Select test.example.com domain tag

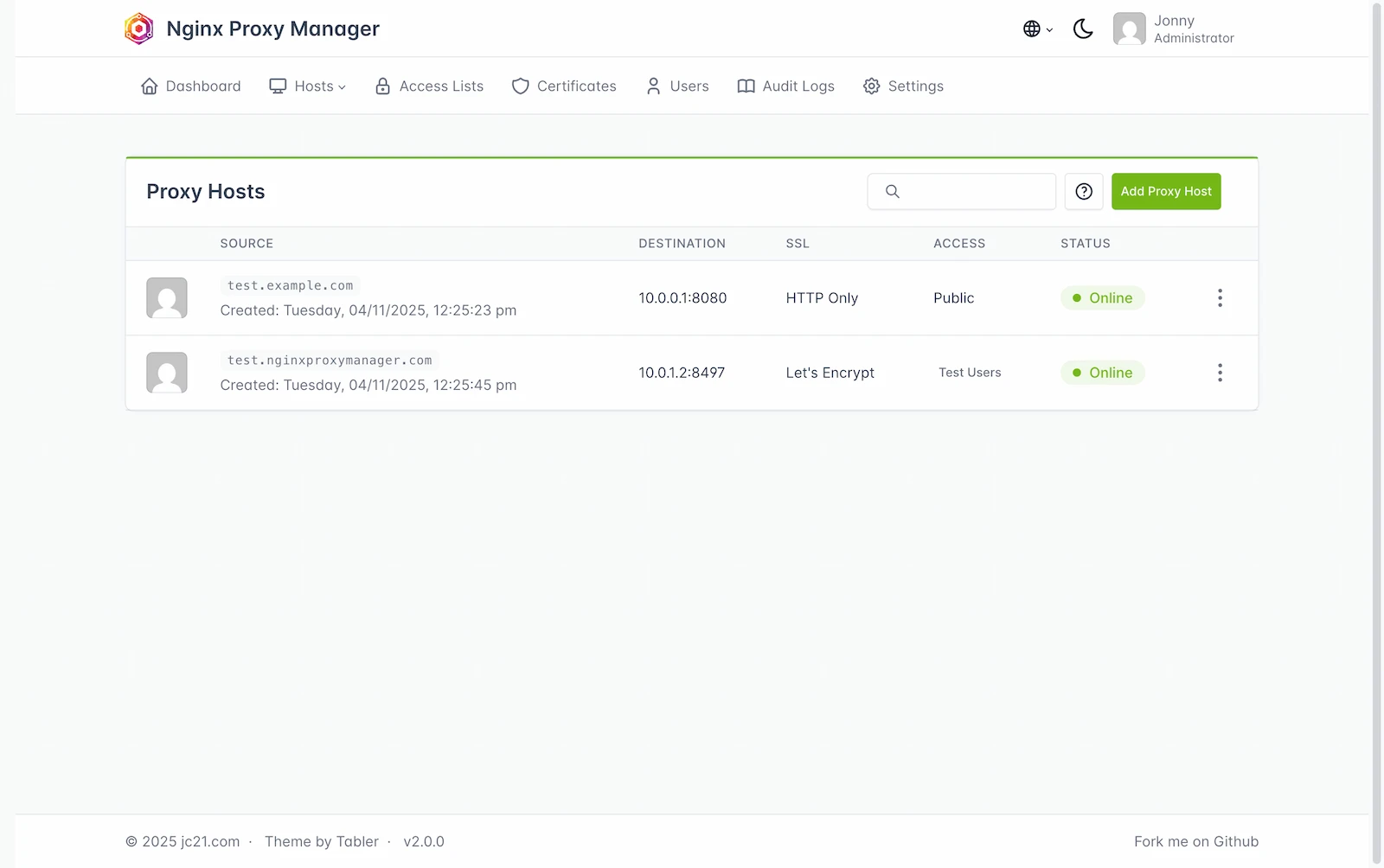coord(290,285)
